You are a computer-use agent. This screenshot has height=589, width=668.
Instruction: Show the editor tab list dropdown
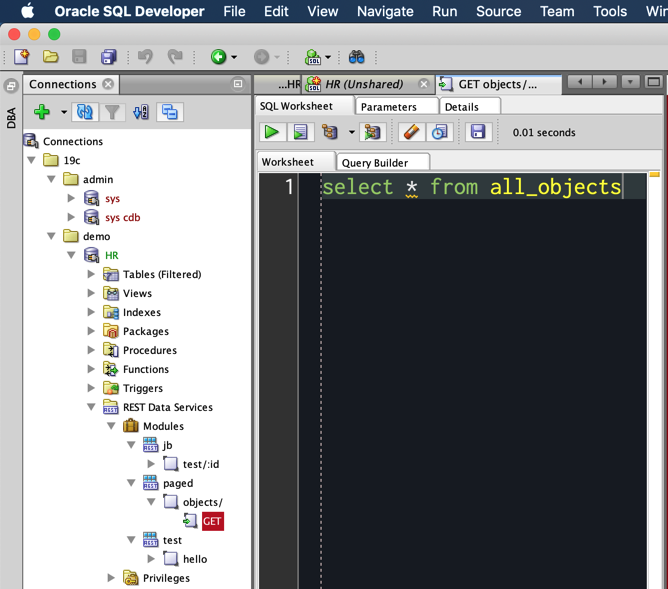point(630,81)
